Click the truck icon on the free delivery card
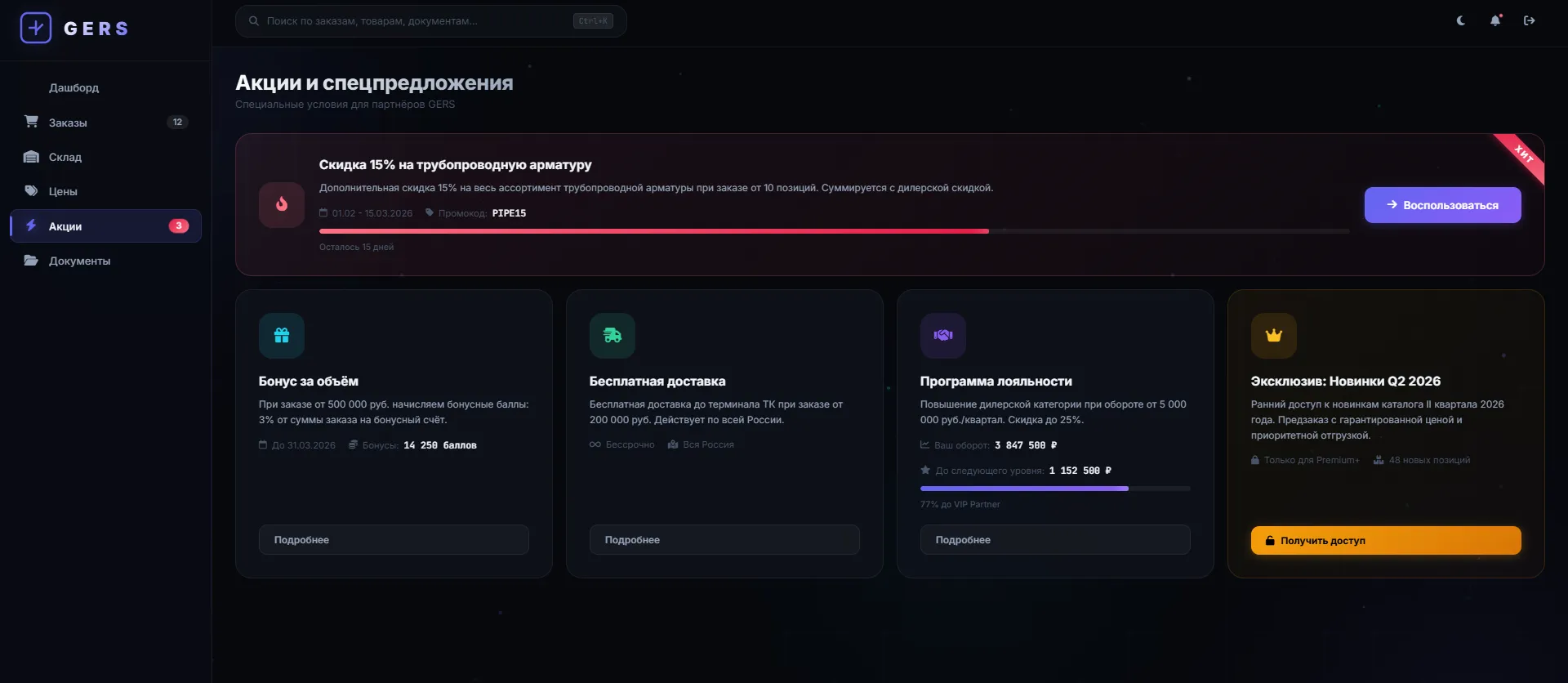 pos(612,335)
